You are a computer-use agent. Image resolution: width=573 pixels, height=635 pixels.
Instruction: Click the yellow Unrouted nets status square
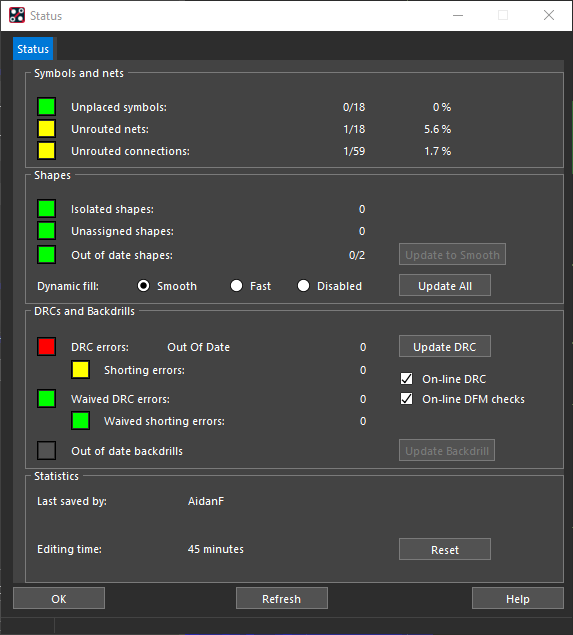tap(47, 129)
